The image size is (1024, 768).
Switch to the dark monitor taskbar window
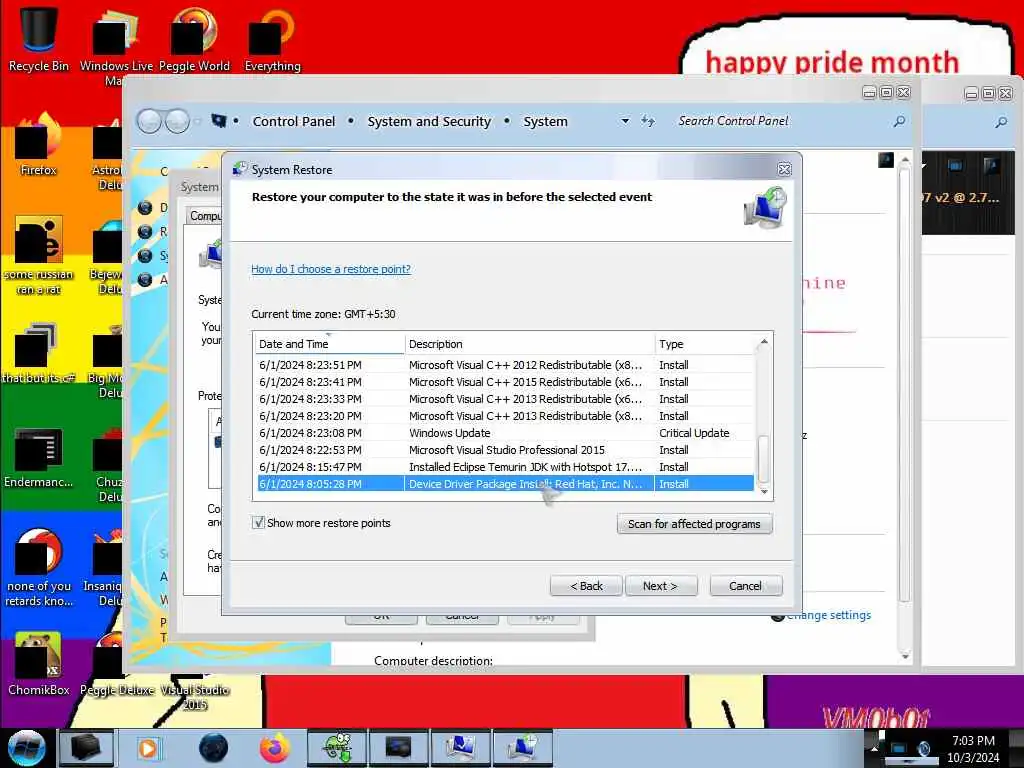[398, 748]
